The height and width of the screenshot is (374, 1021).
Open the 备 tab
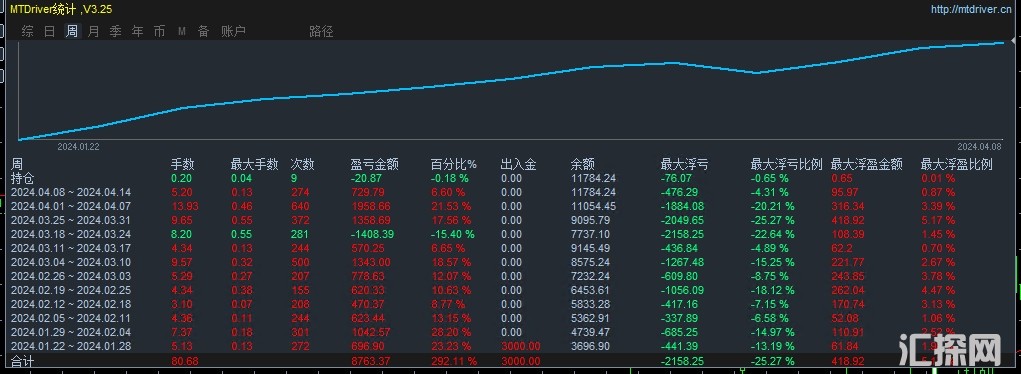(x=204, y=31)
